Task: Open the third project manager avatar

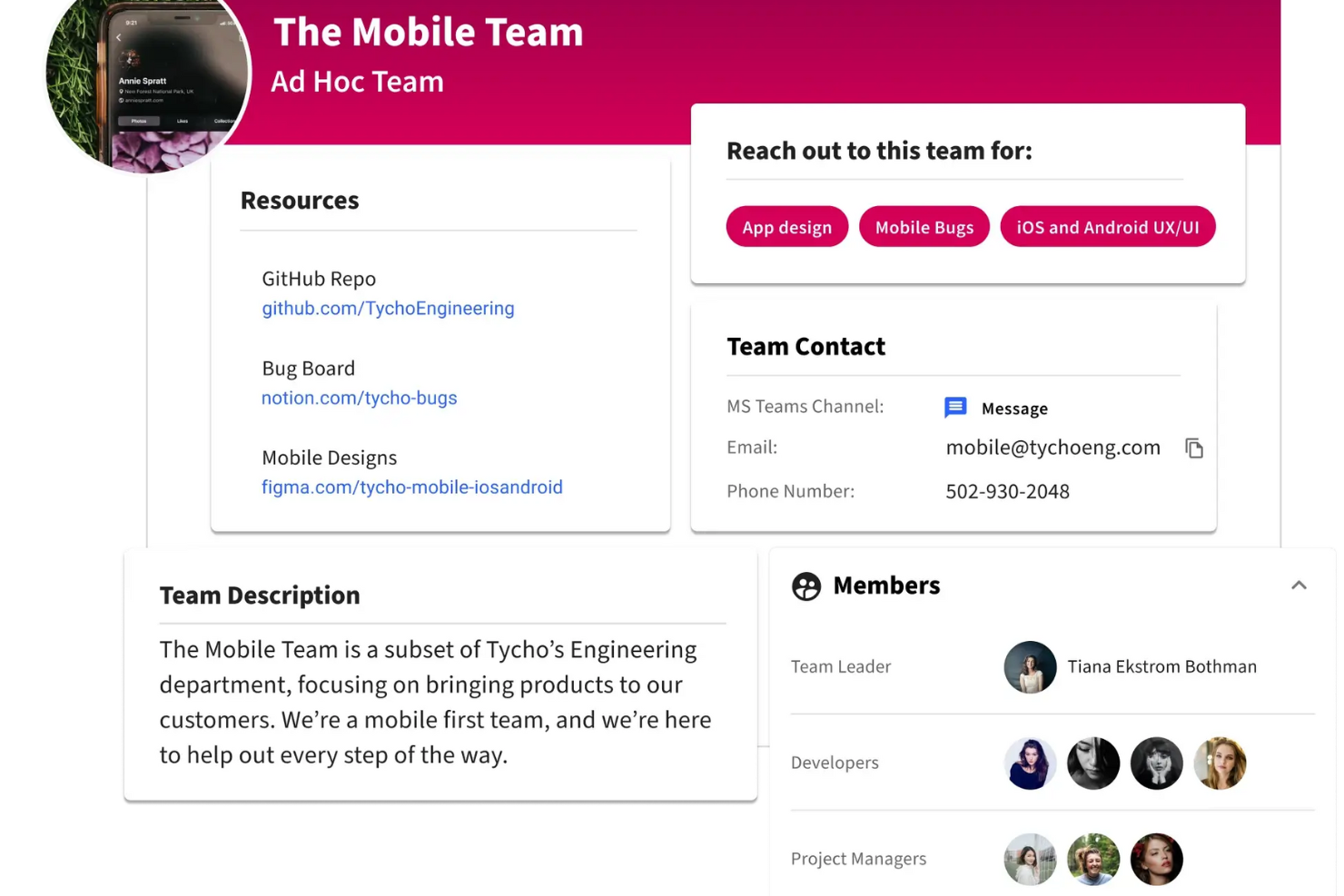Action: point(1157,860)
